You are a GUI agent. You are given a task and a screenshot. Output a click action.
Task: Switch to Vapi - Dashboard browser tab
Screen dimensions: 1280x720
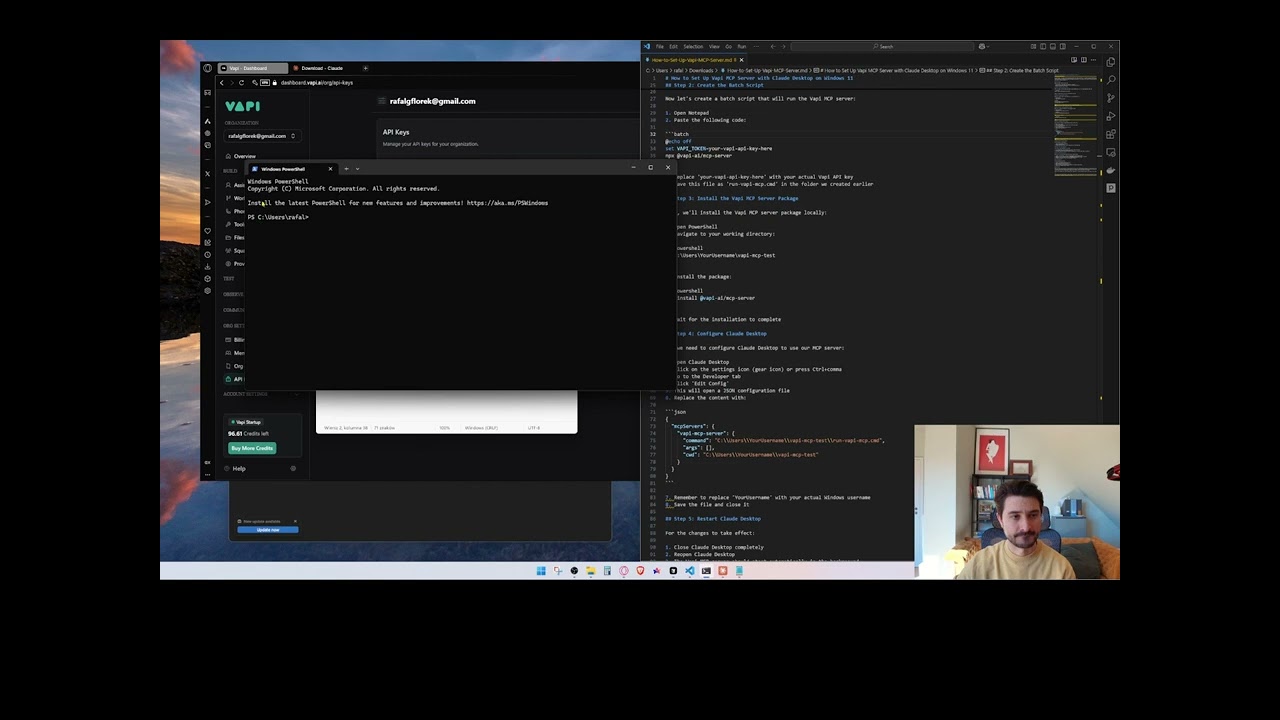tap(252, 68)
